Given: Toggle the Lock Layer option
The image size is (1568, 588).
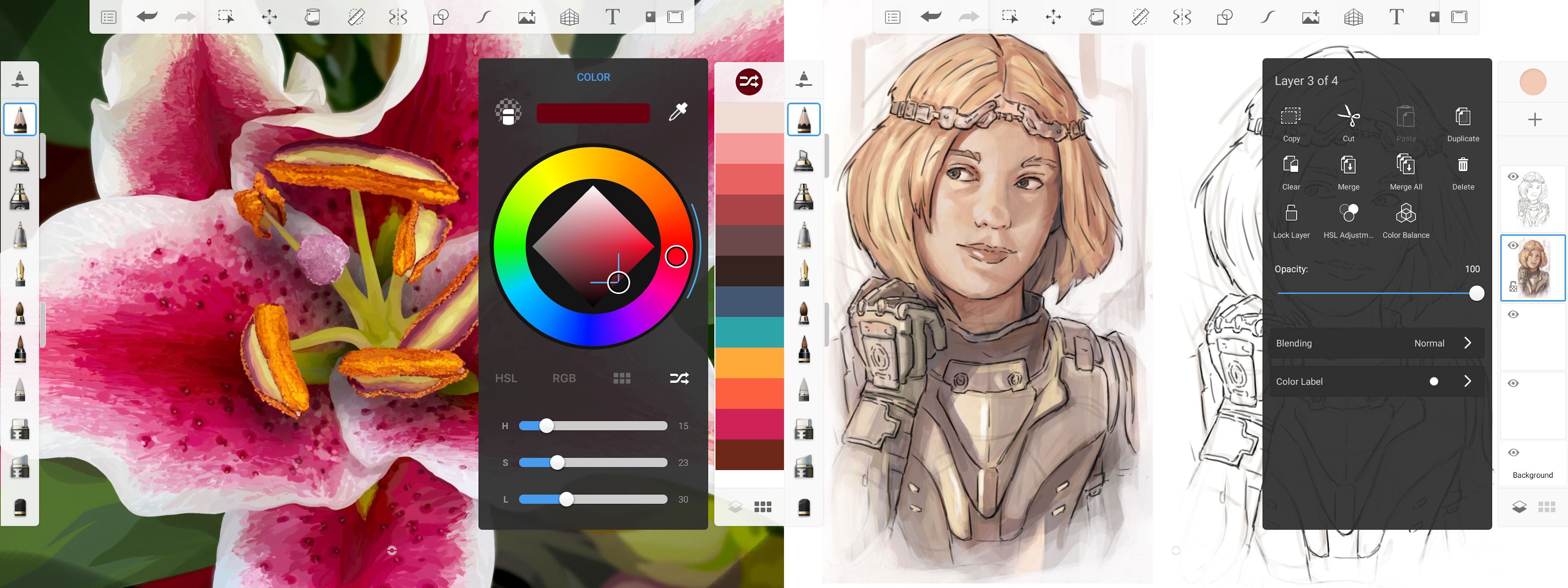Looking at the screenshot, I should (1290, 214).
